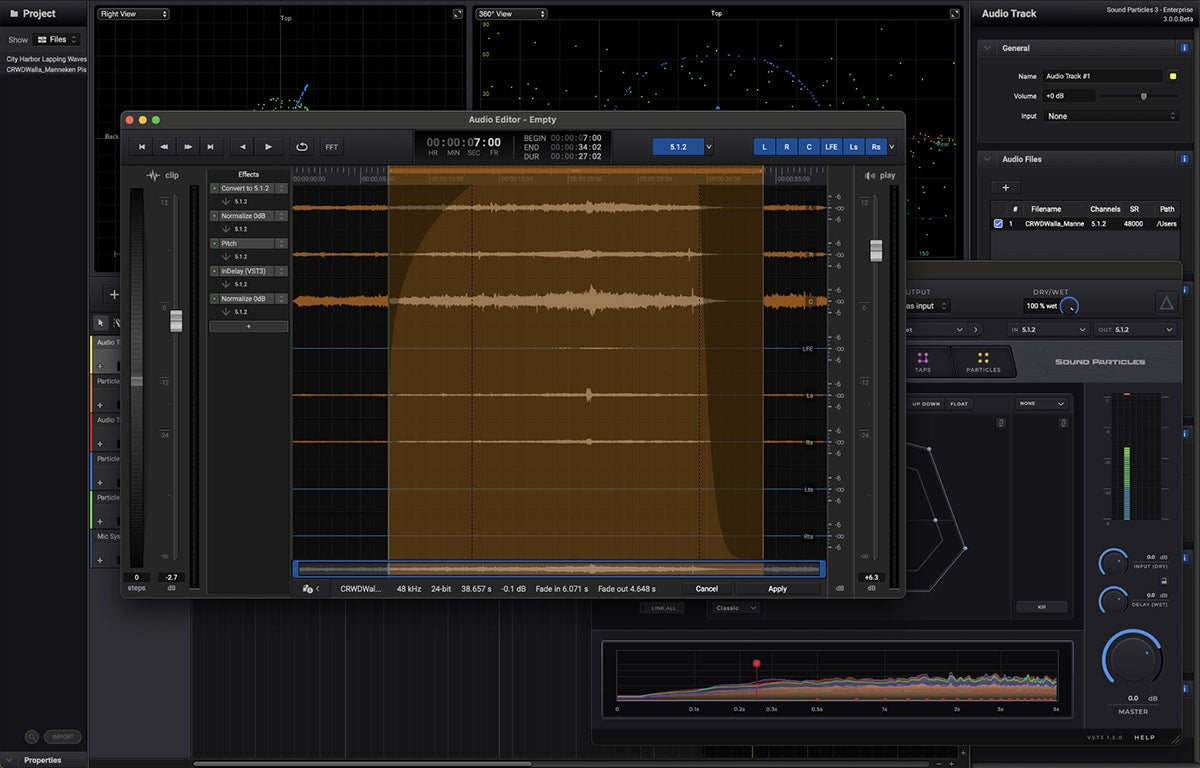This screenshot has width=1200, height=768.
Task: Click the rewind button in Audio Editor
Action: pyautogui.click(x=165, y=147)
